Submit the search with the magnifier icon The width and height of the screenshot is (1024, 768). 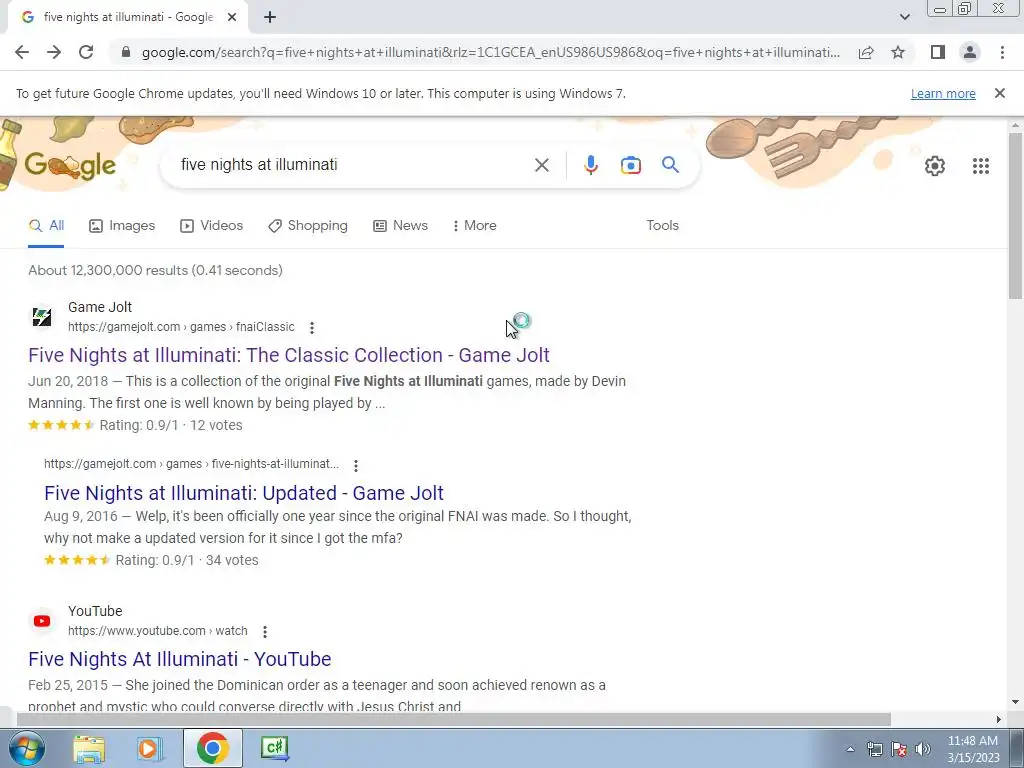pyautogui.click(x=670, y=165)
